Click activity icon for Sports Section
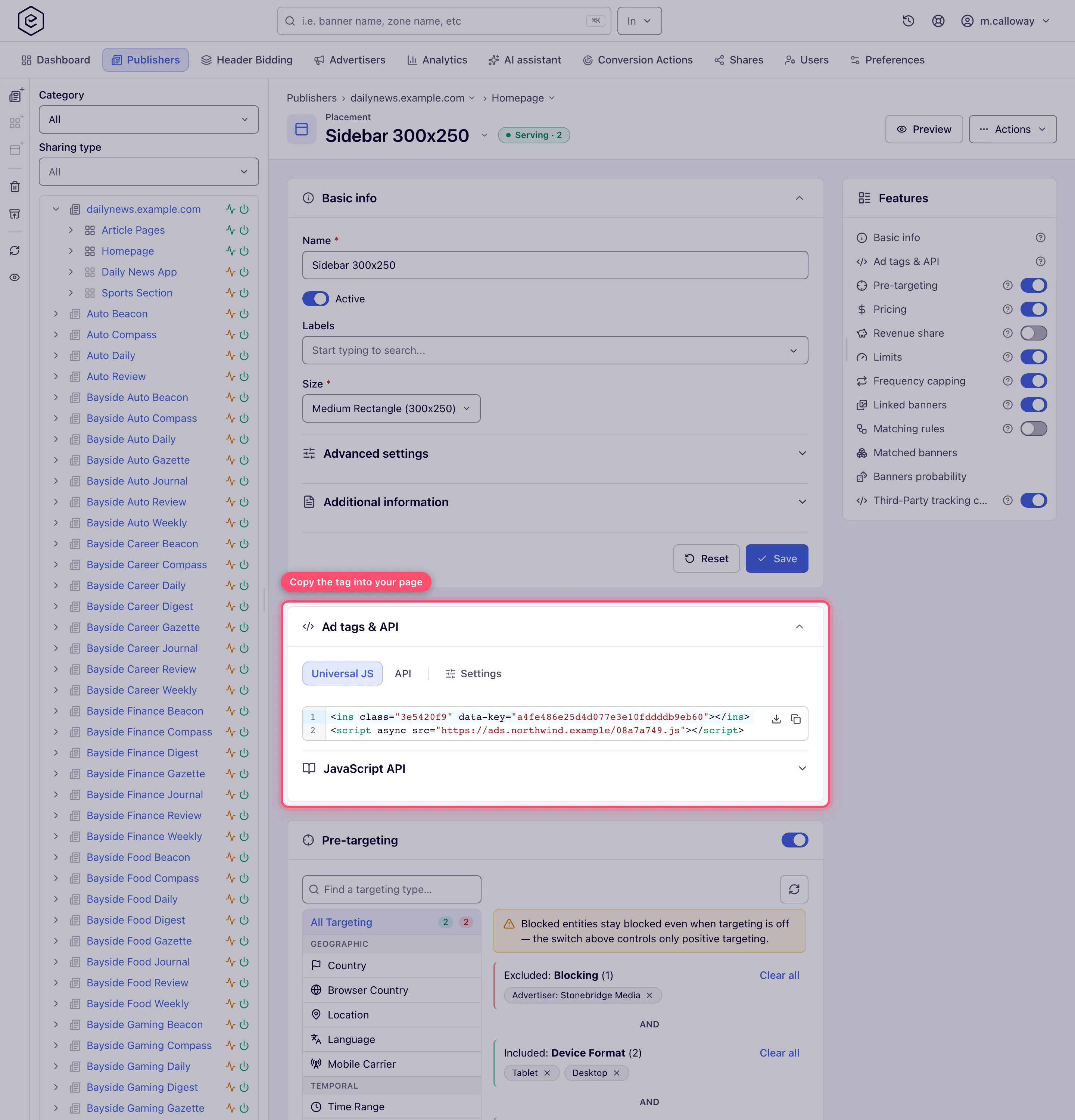 point(230,293)
